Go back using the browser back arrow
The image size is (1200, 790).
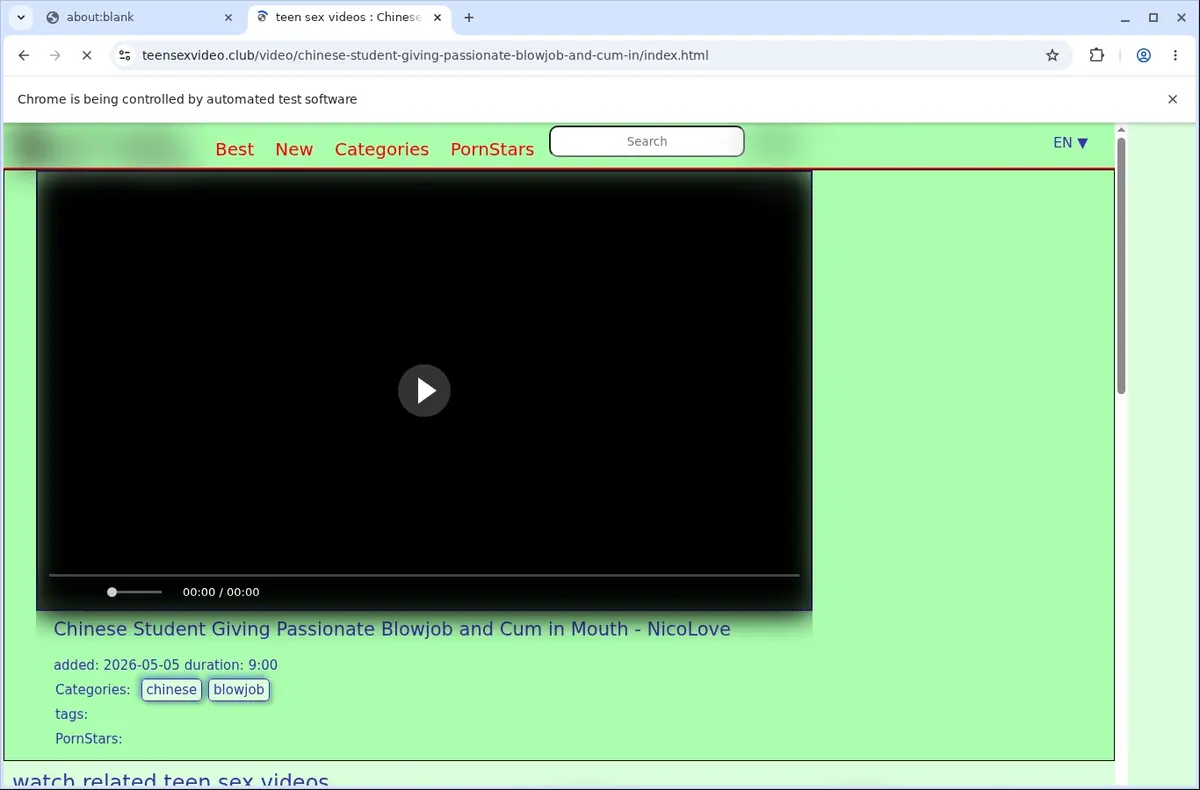coord(24,56)
